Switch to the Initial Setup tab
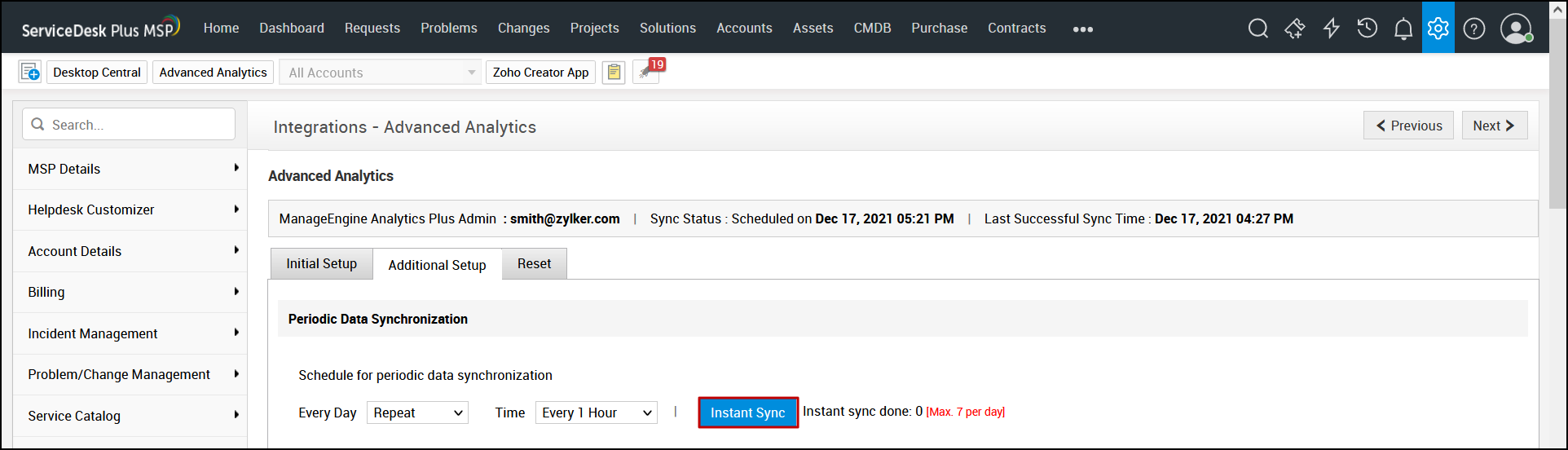This screenshot has height=450, width=1568. coord(321,263)
